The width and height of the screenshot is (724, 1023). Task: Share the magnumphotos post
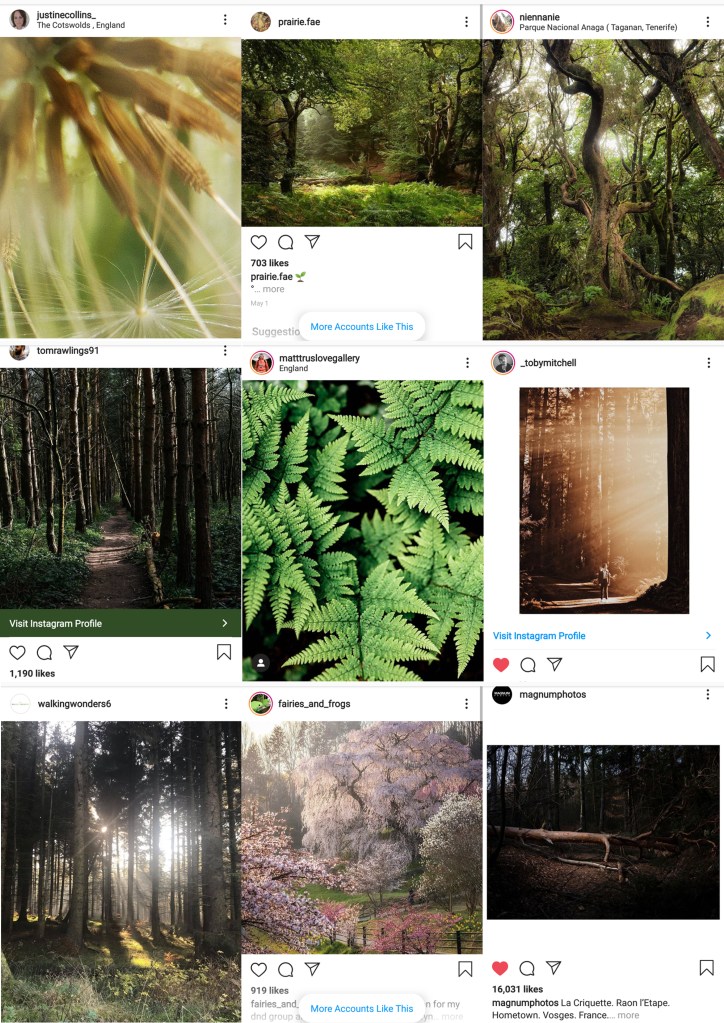554,967
